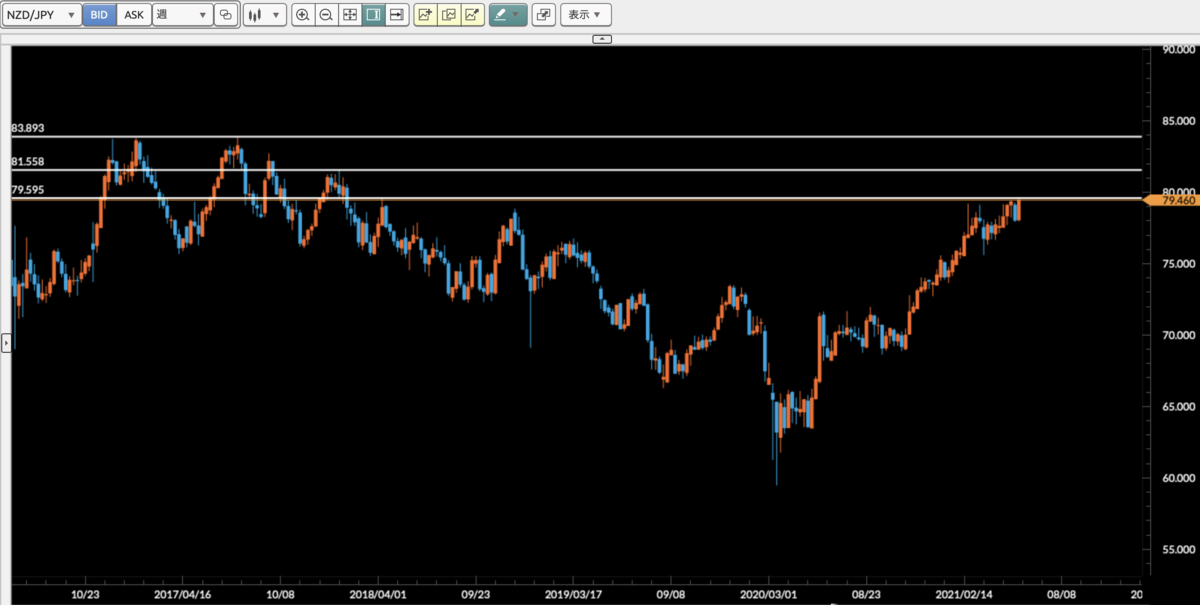The width and height of the screenshot is (1200, 605).
Task: Zoom out the chart with magnifier minus
Action: point(326,15)
